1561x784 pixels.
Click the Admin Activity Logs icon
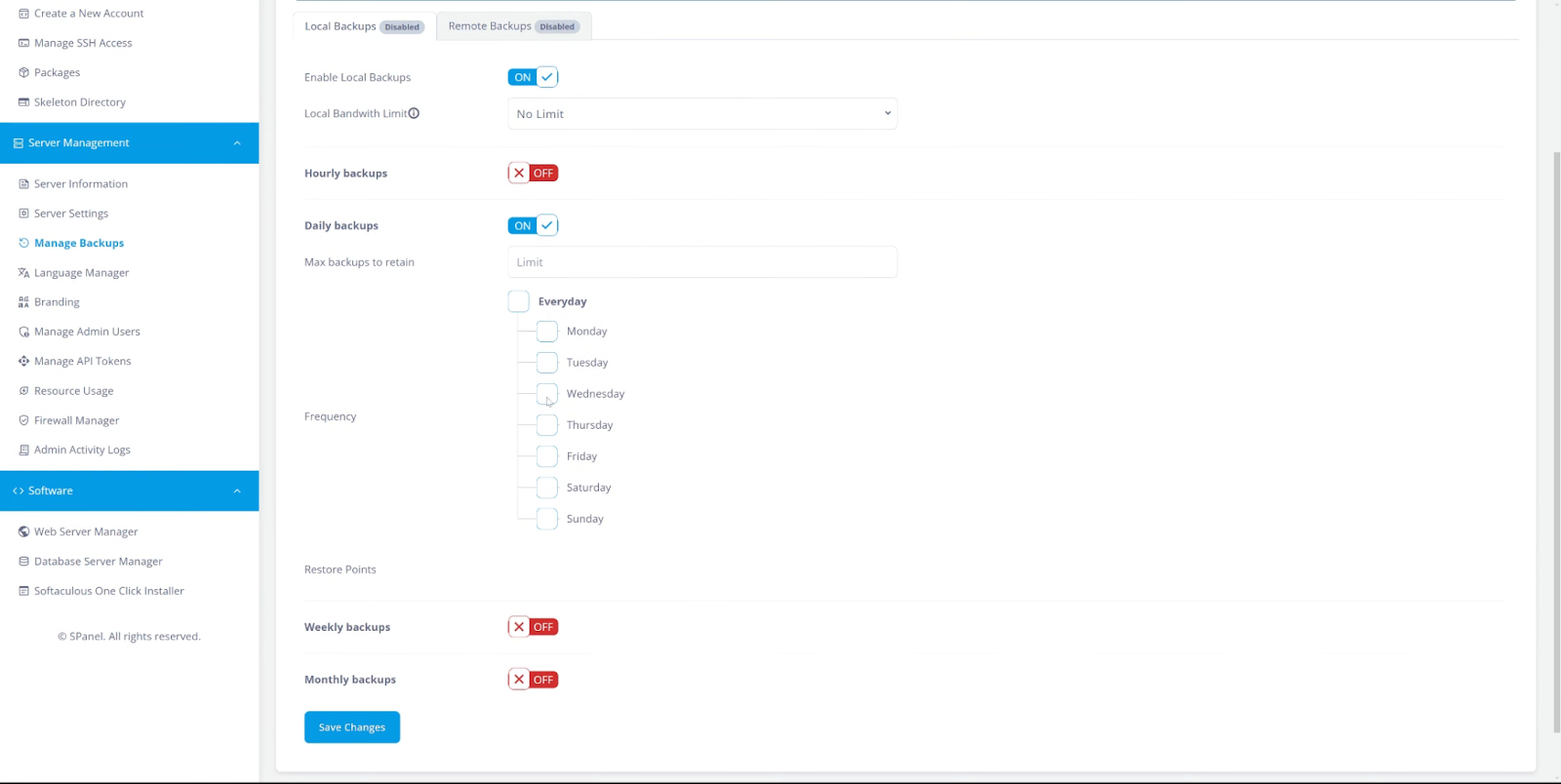(23, 450)
